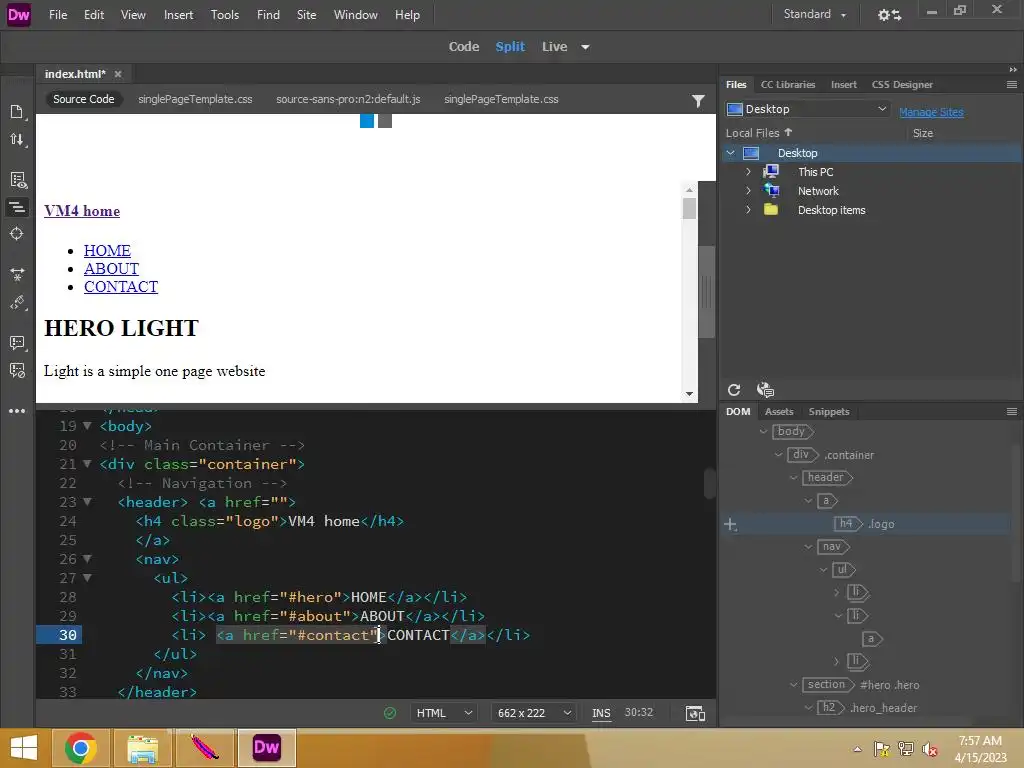The width and height of the screenshot is (1024, 768).
Task: Click the globe server connection icon in Files panel
Action: 765,390
